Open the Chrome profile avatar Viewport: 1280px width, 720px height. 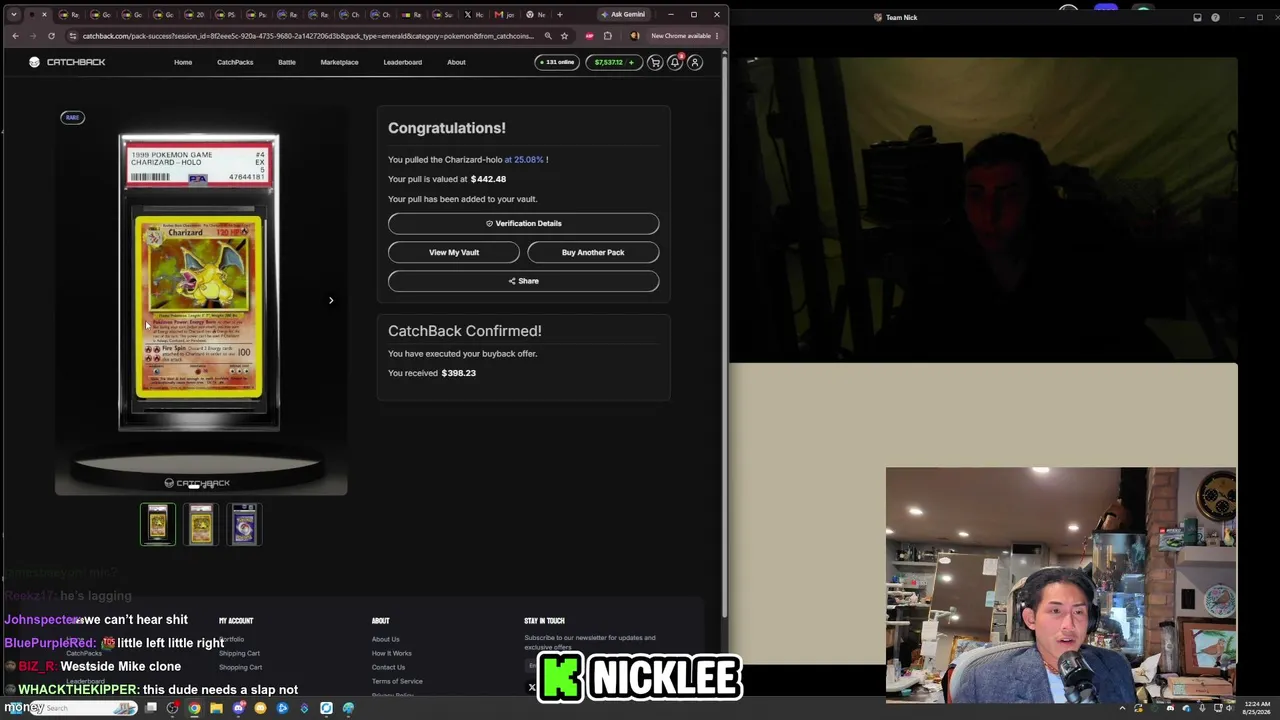point(634,36)
